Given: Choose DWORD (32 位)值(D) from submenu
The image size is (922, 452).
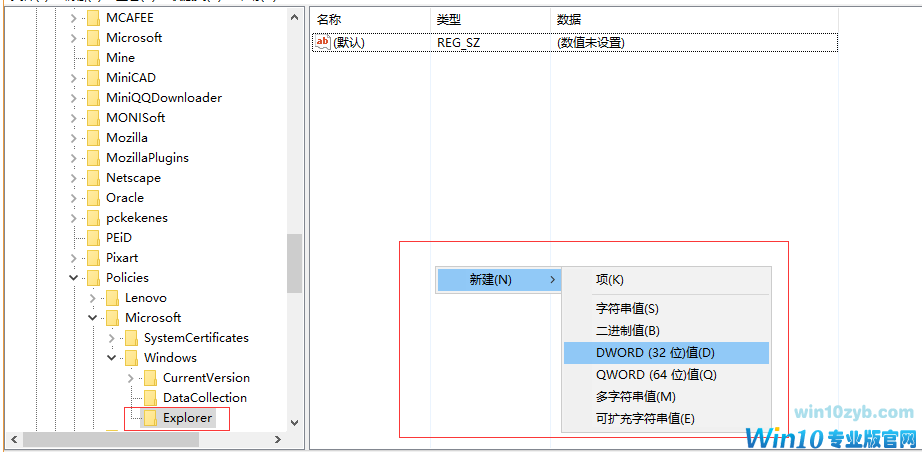Looking at the screenshot, I should 655,353.
